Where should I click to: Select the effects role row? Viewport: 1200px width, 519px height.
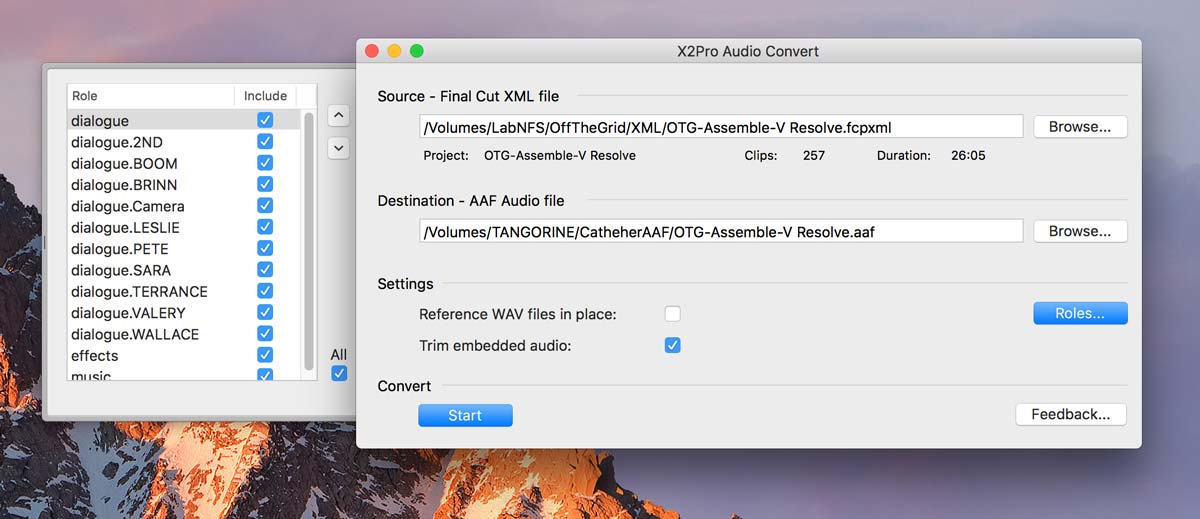[x=183, y=355]
